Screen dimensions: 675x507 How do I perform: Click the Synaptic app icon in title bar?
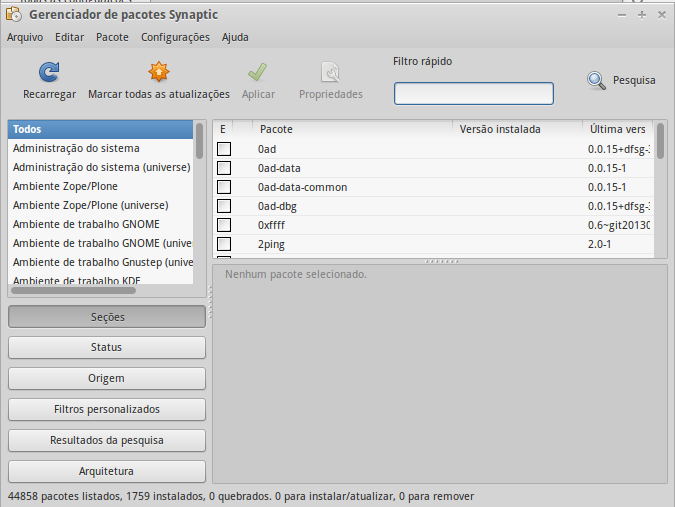[x=14, y=14]
